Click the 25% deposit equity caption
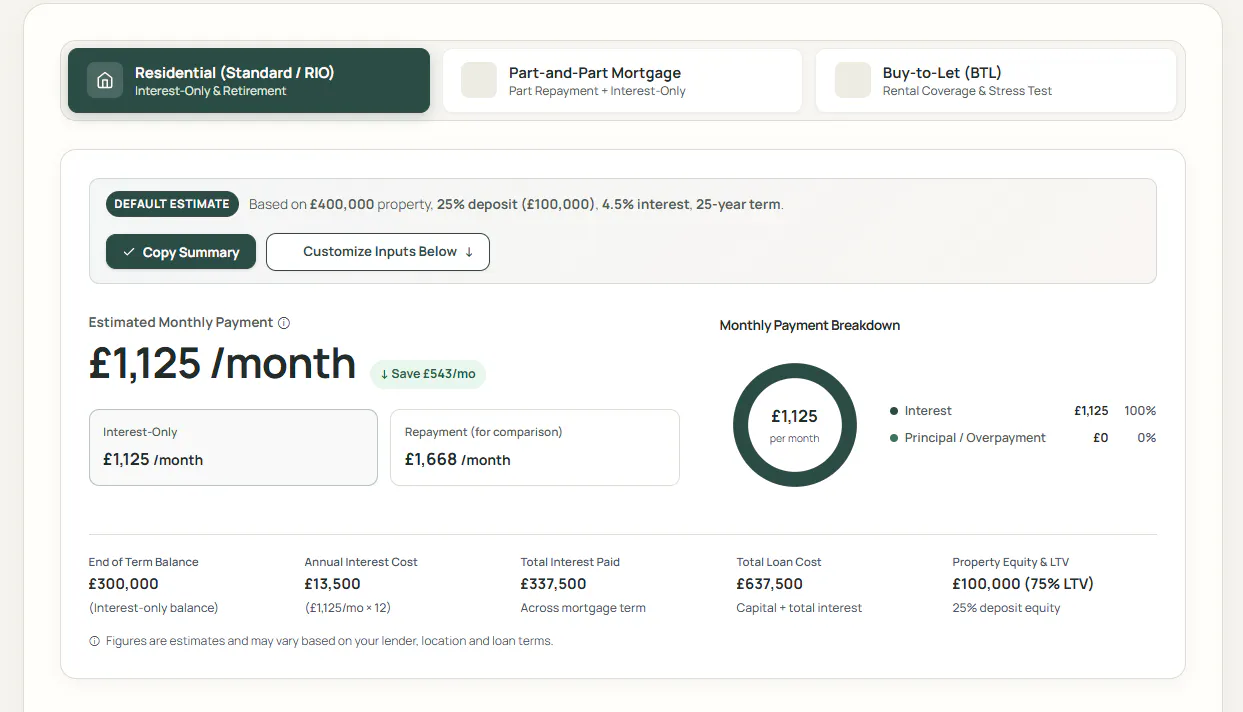Image resolution: width=1243 pixels, height=712 pixels. pyautogui.click(x=1007, y=608)
